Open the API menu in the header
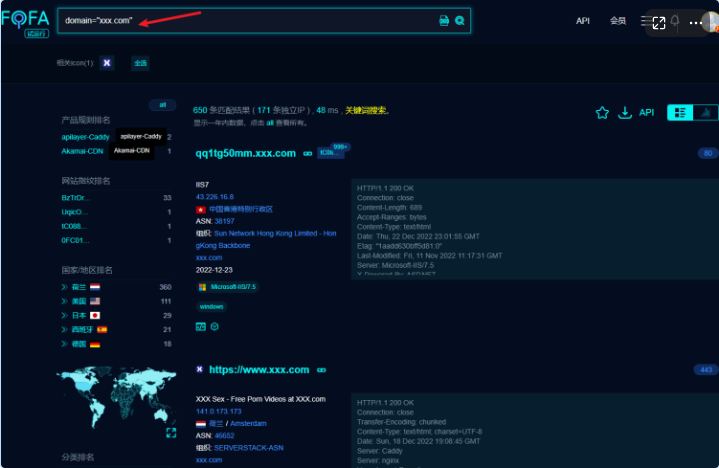 coord(582,21)
